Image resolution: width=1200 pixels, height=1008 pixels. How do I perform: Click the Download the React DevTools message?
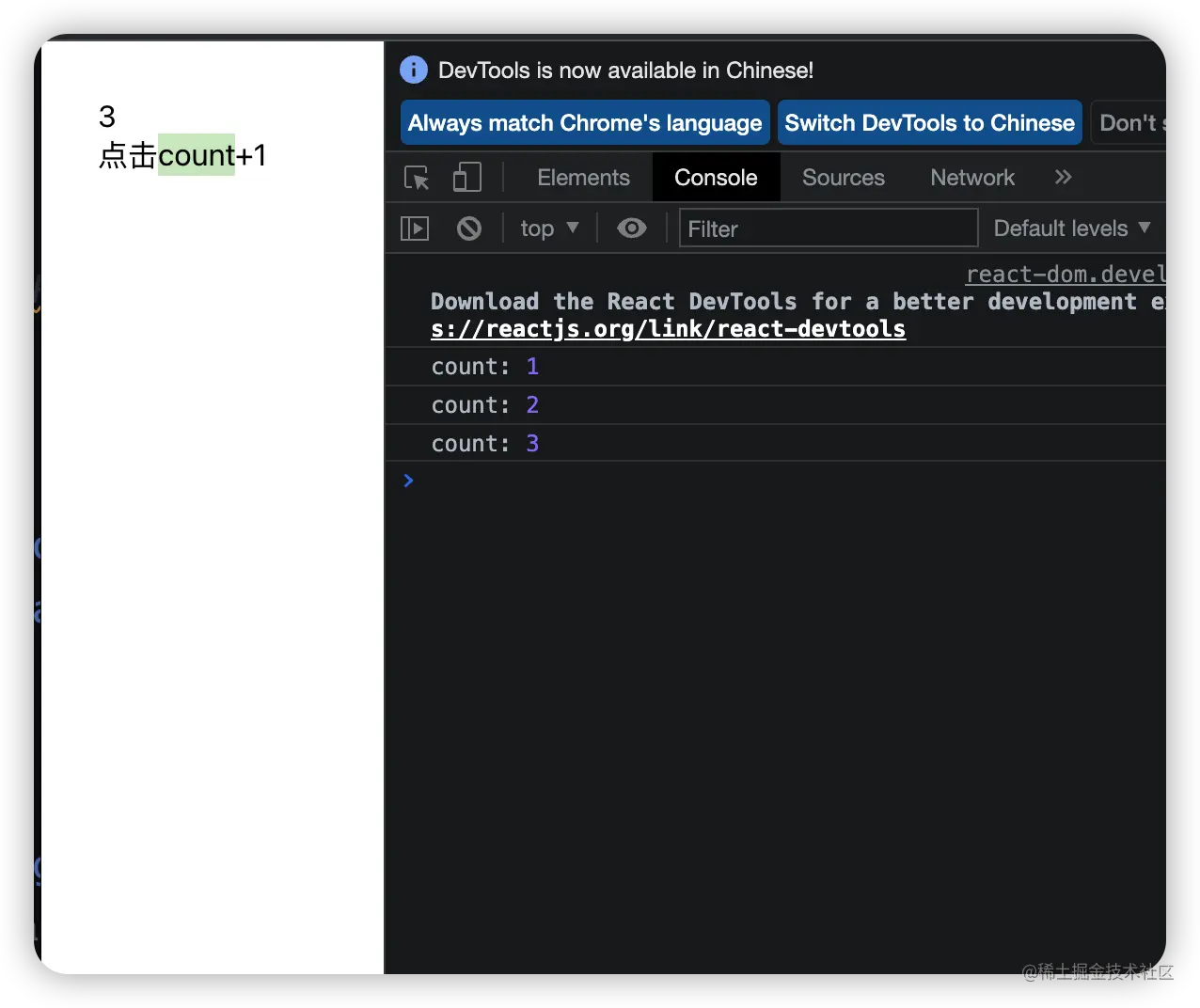click(x=797, y=302)
